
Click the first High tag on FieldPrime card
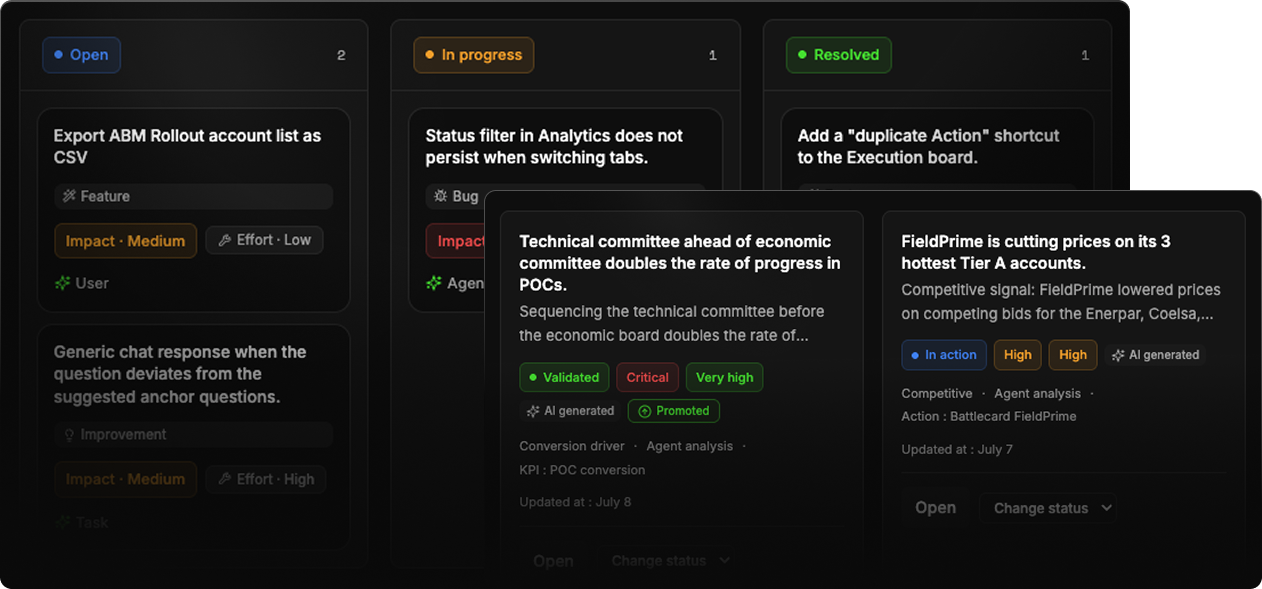pos(1017,355)
